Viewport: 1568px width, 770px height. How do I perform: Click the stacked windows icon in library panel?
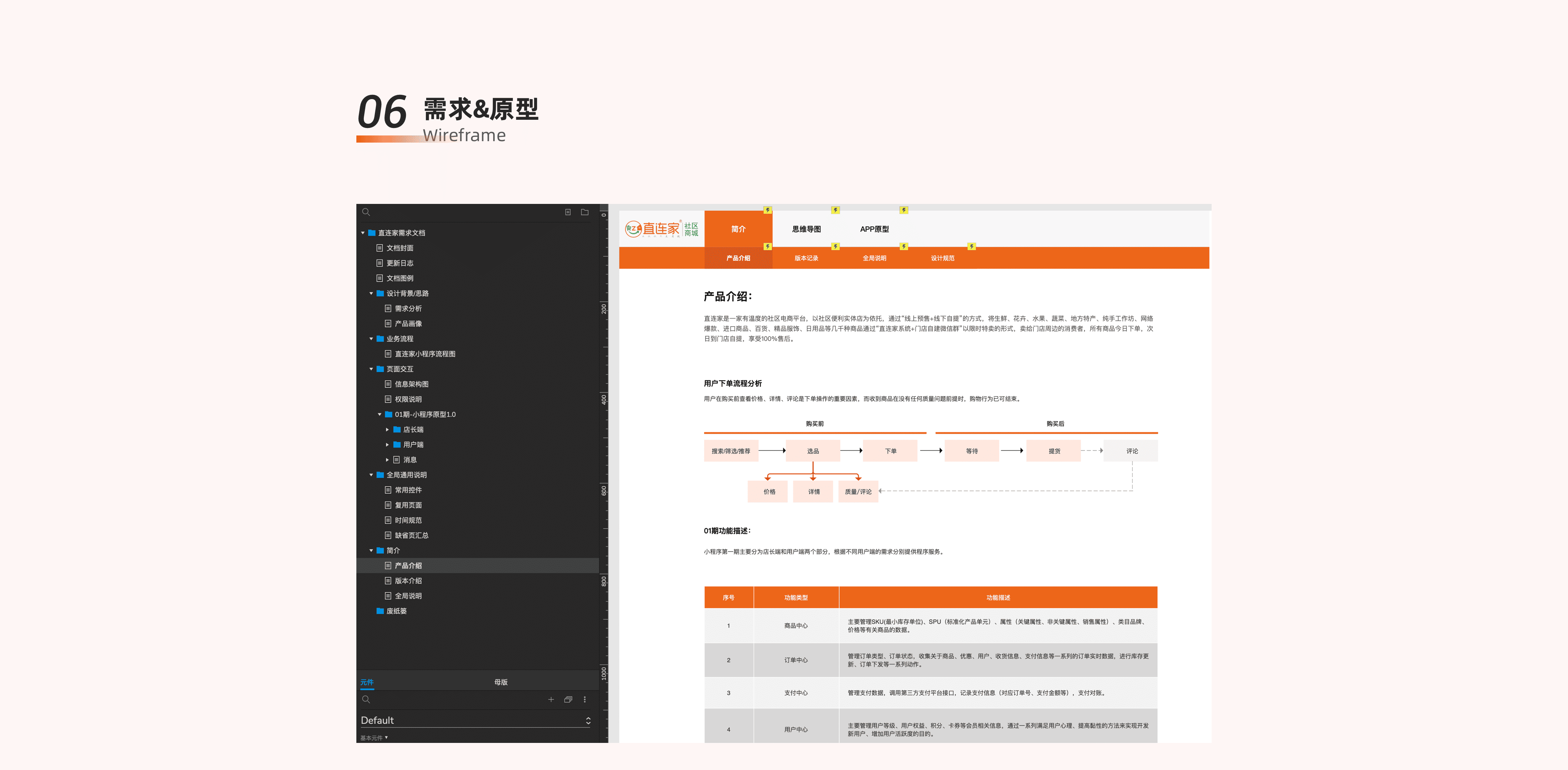tap(568, 699)
